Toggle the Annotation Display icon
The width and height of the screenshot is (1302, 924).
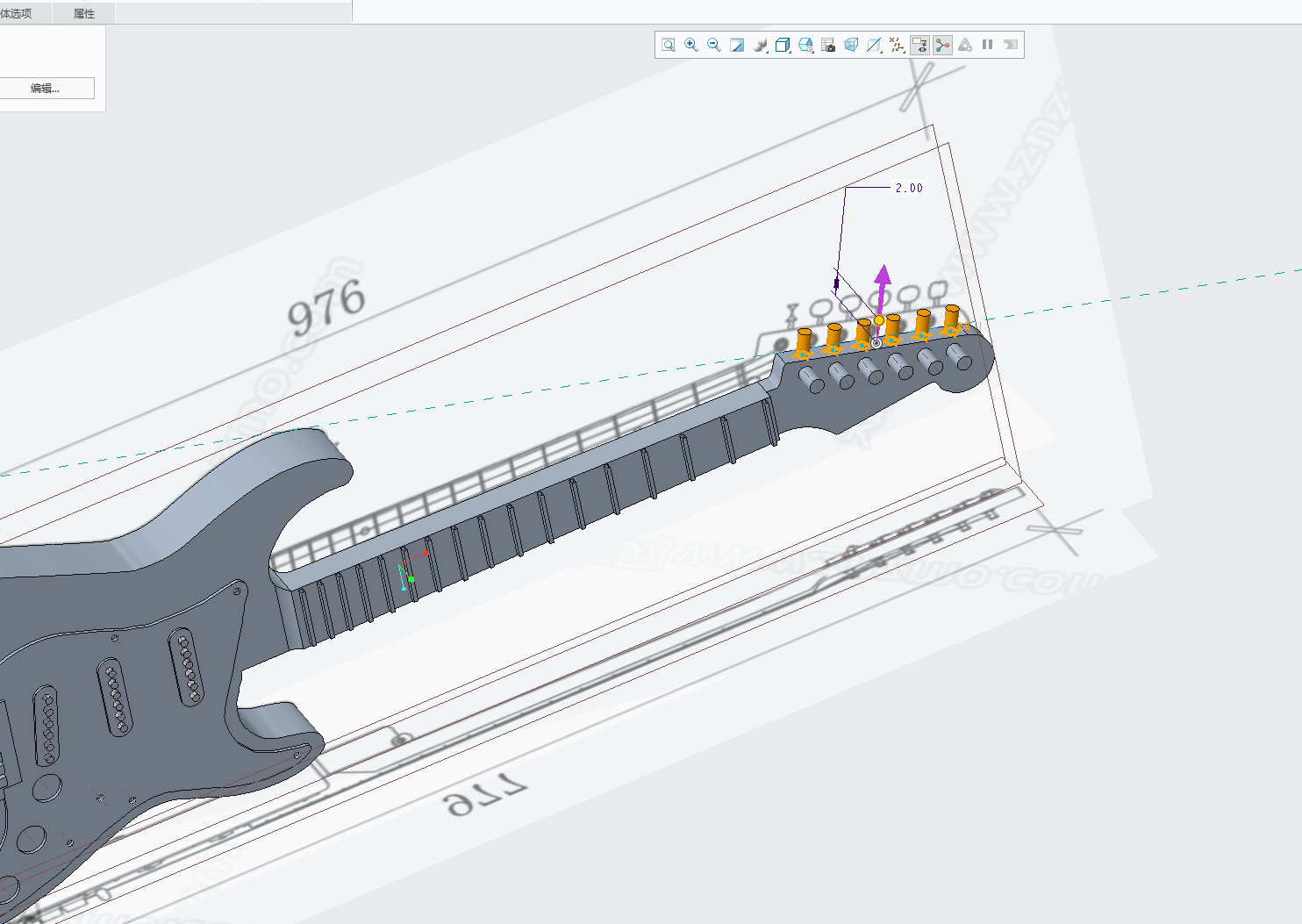(919, 45)
